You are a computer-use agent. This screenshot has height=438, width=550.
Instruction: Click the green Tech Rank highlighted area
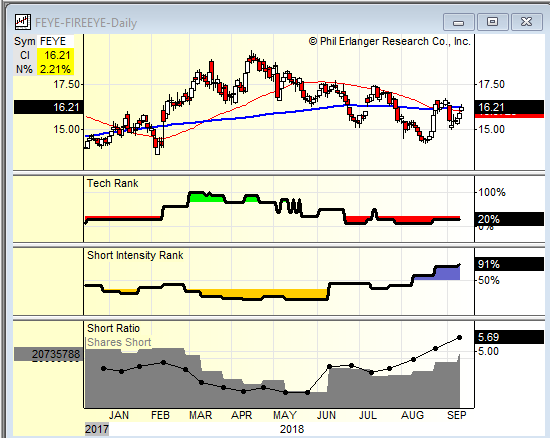click(x=206, y=198)
